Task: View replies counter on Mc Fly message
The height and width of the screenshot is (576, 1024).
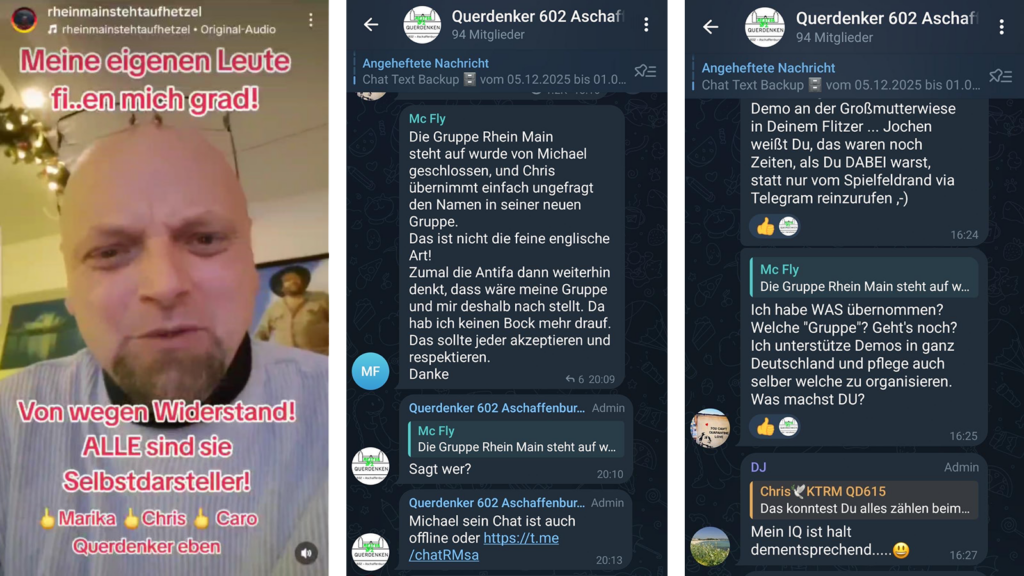Action: tap(575, 379)
